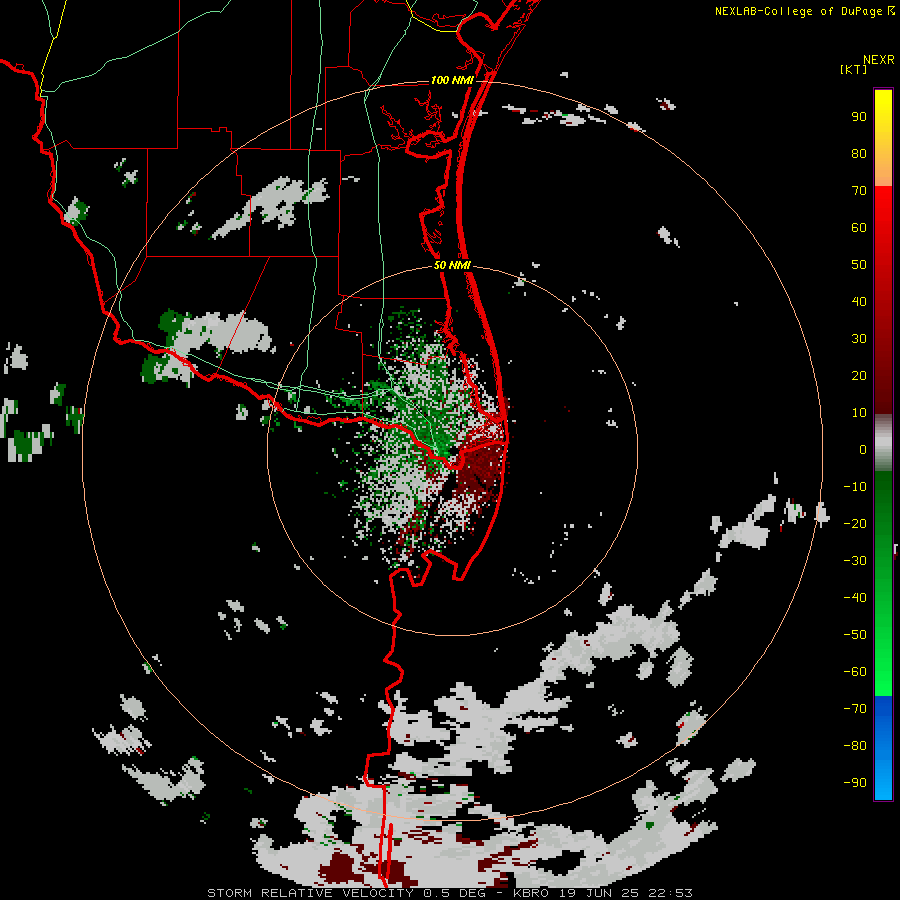Click the -40 value on the velocity scale
This screenshot has height=900, width=900.
point(855,598)
